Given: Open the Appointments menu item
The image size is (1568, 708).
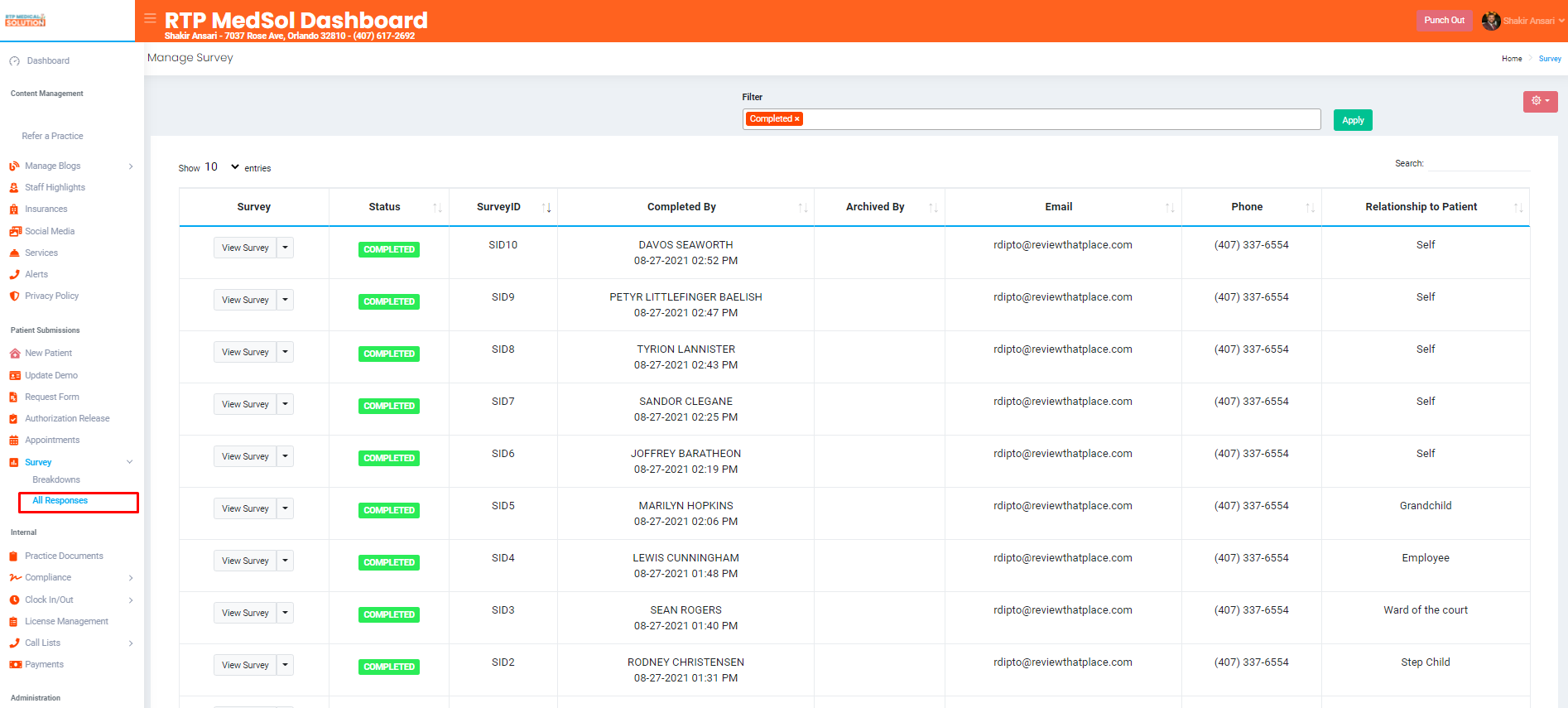Looking at the screenshot, I should tap(52, 441).
